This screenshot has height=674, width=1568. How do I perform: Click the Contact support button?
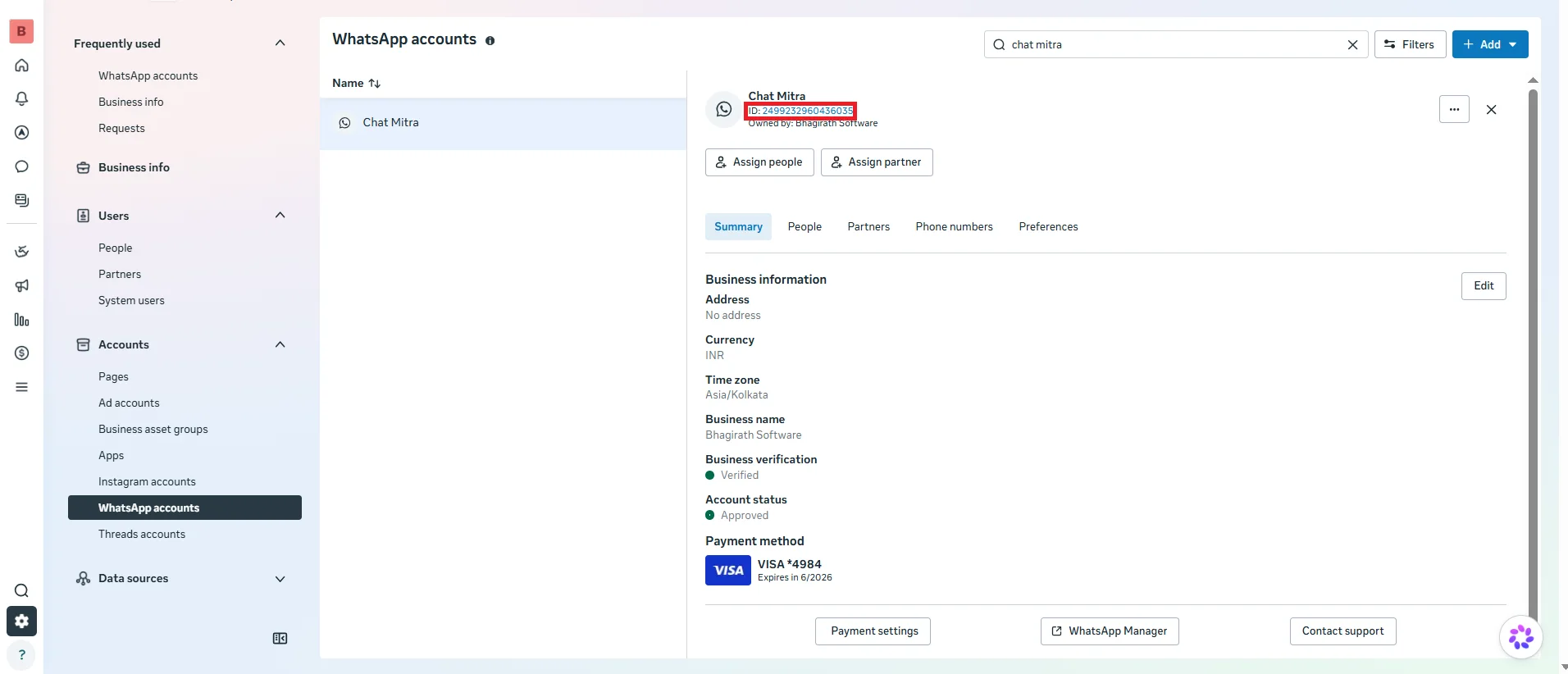(1342, 631)
